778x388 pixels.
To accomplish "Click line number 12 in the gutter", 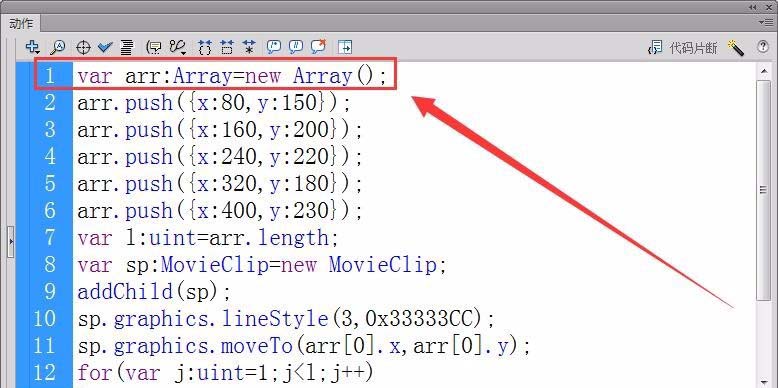I will 45,372.
